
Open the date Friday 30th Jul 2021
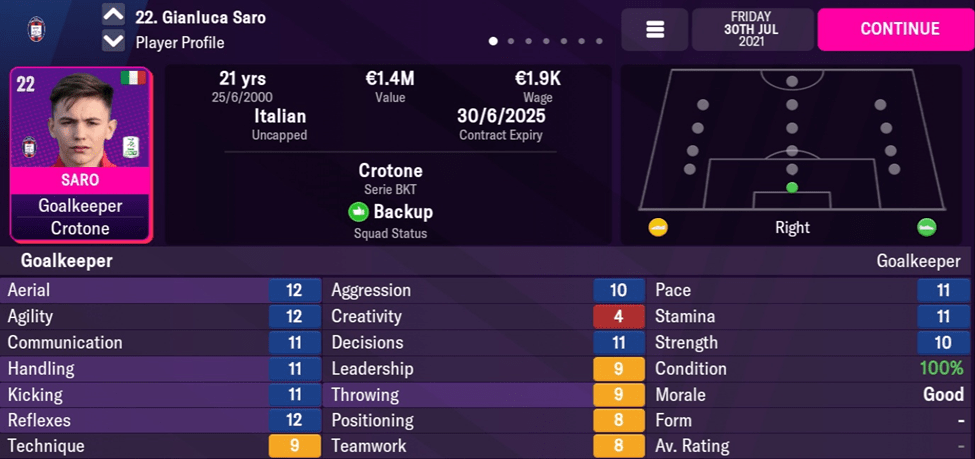click(x=752, y=30)
